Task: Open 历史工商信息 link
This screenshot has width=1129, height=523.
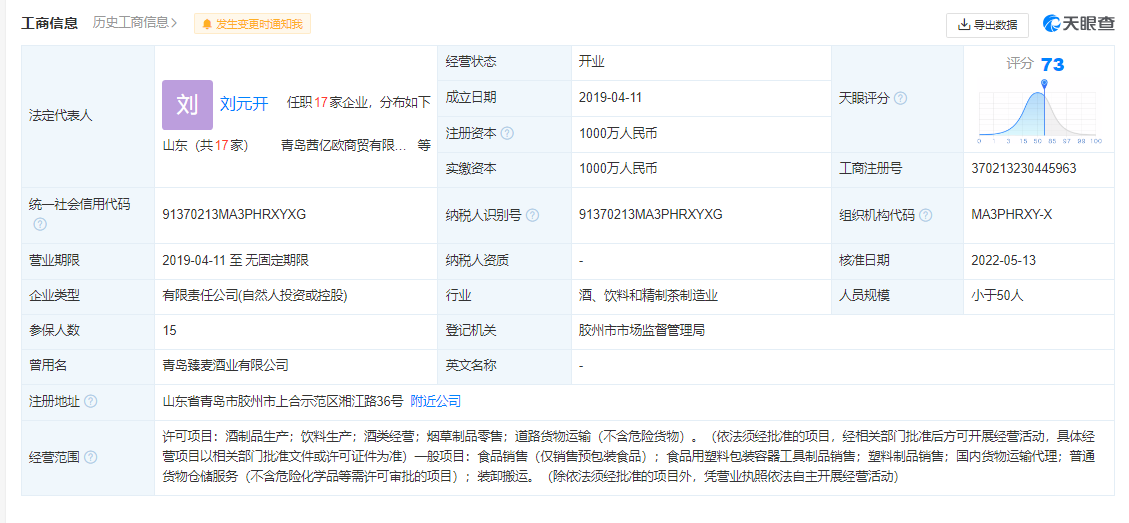Action: [135, 23]
